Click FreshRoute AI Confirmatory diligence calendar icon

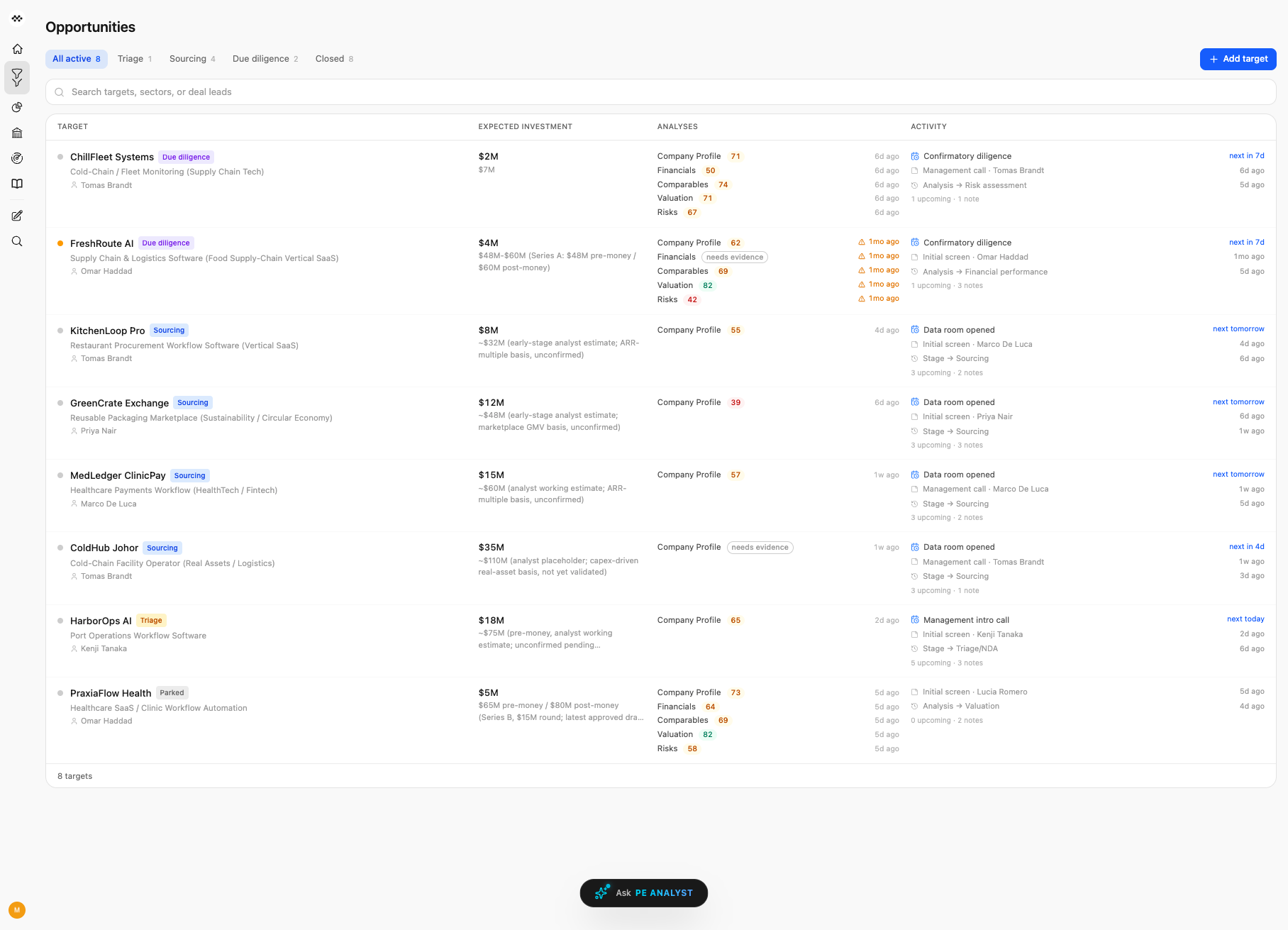coord(915,243)
